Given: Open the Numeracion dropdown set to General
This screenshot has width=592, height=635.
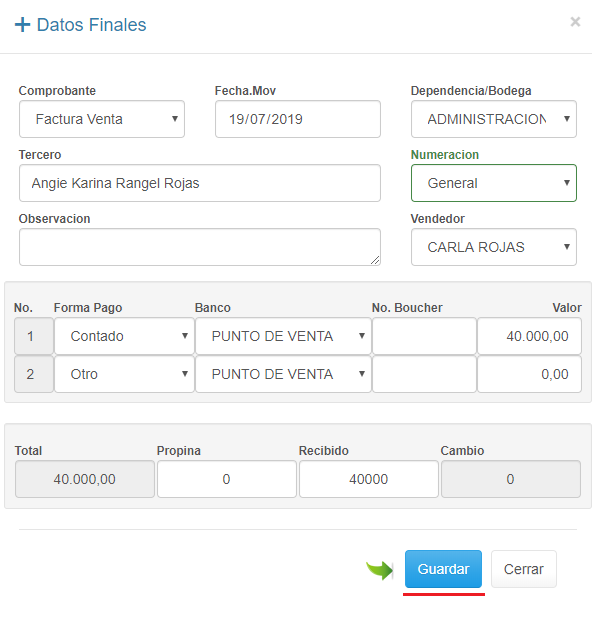Looking at the screenshot, I should [x=494, y=183].
